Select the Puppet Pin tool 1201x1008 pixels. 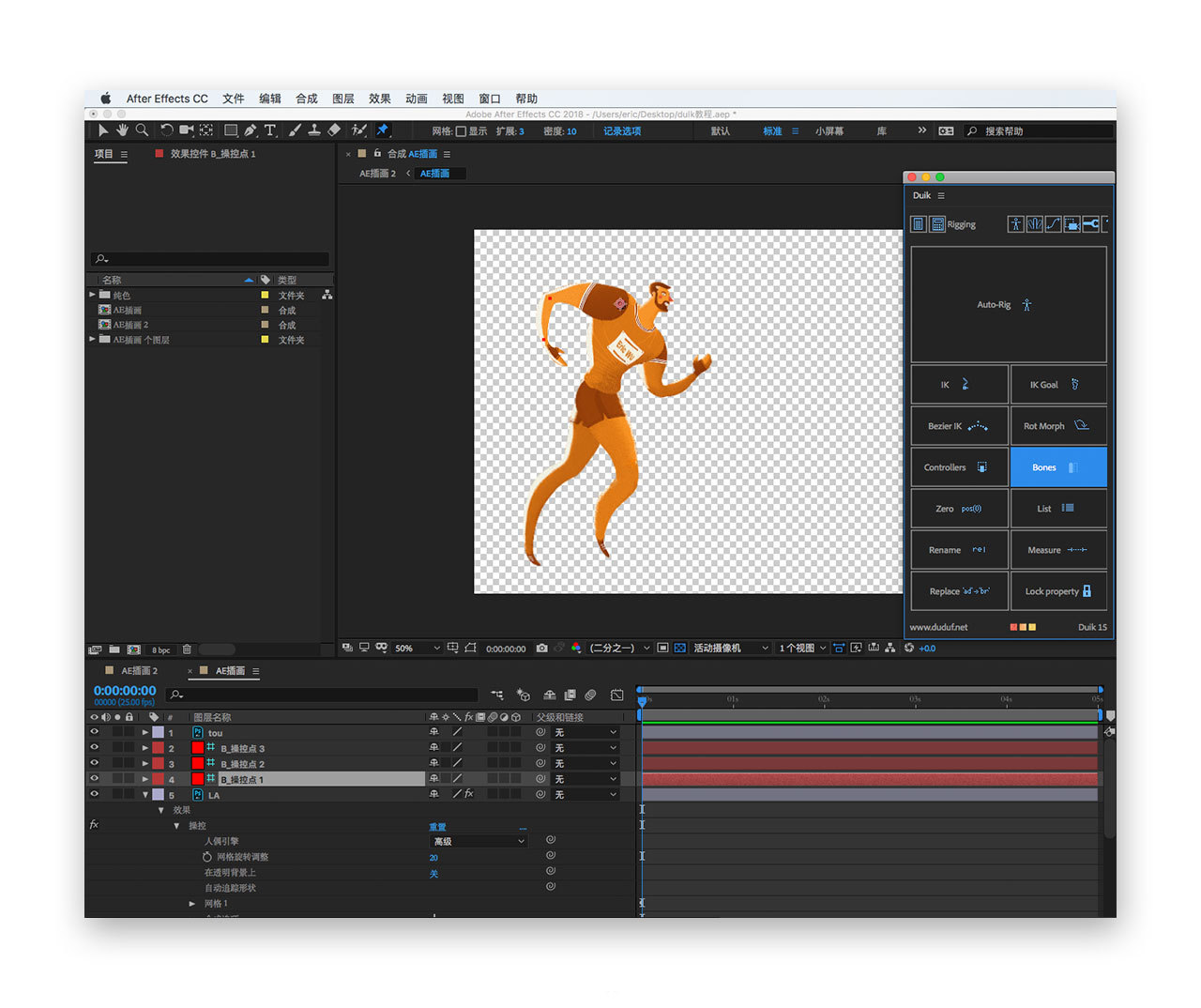tap(382, 130)
